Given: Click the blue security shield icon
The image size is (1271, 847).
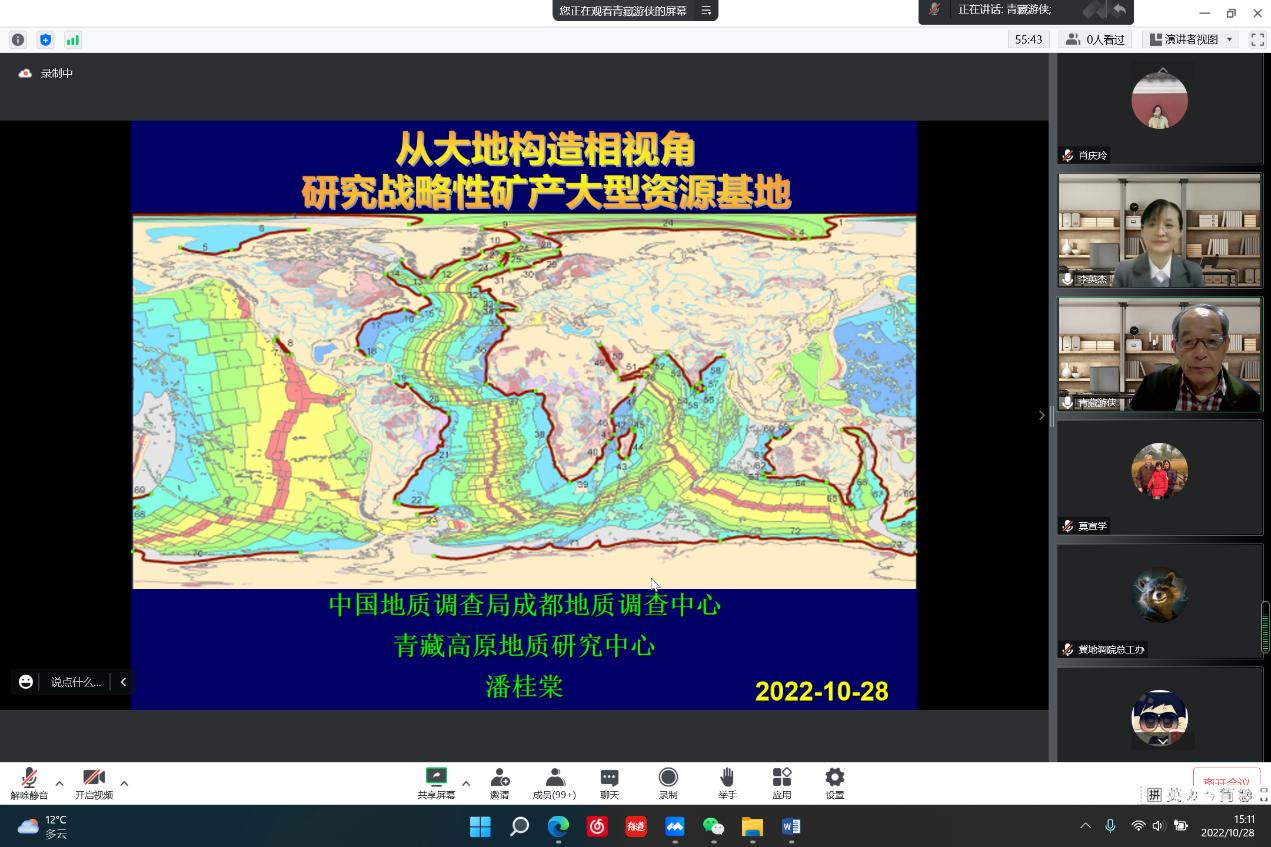Looking at the screenshot, I should 45,40.
